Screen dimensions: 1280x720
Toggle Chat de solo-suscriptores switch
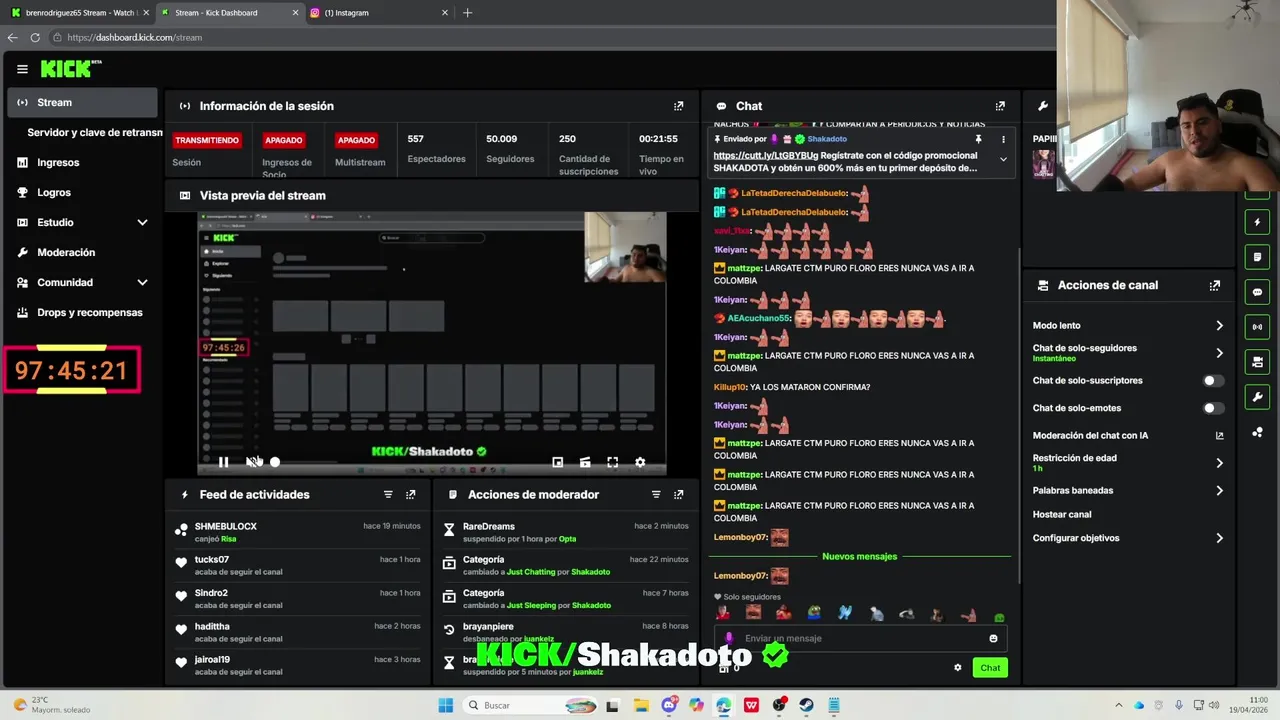[1211, 381]
